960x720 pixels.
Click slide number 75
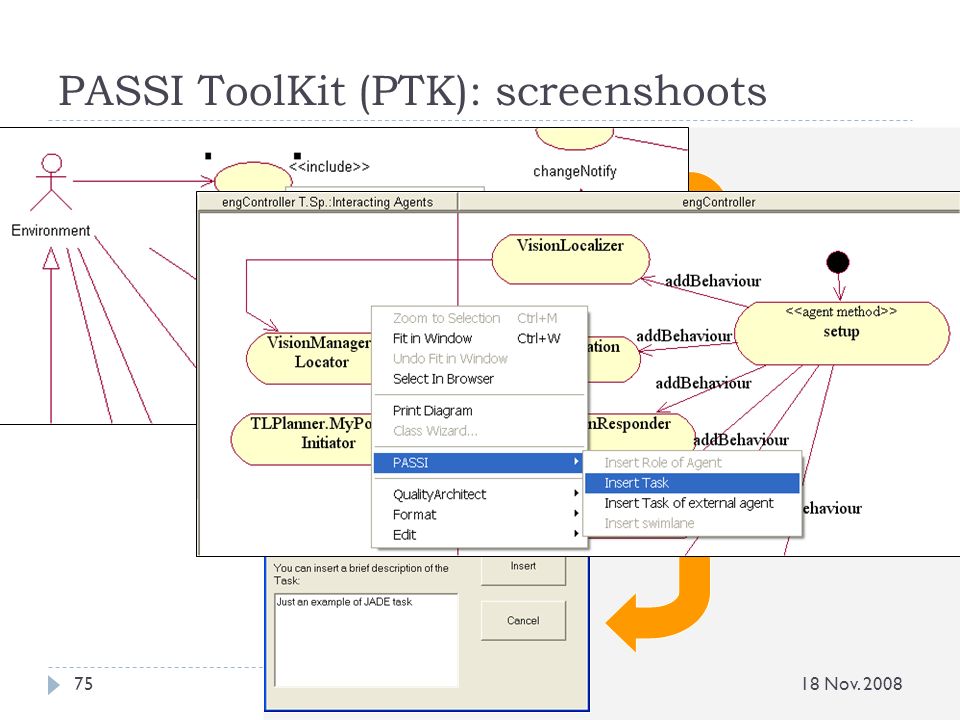pos(83,683)
